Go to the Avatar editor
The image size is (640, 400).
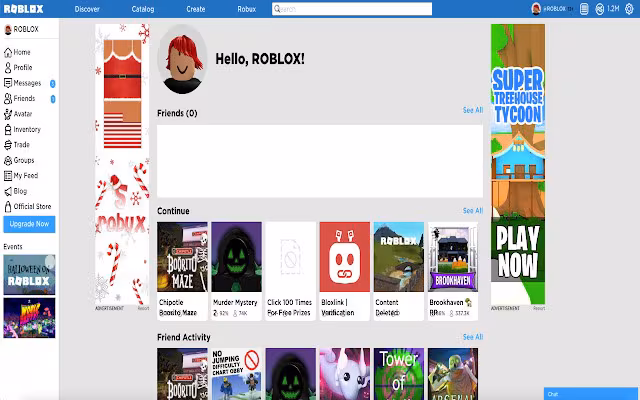click(18, 114)
